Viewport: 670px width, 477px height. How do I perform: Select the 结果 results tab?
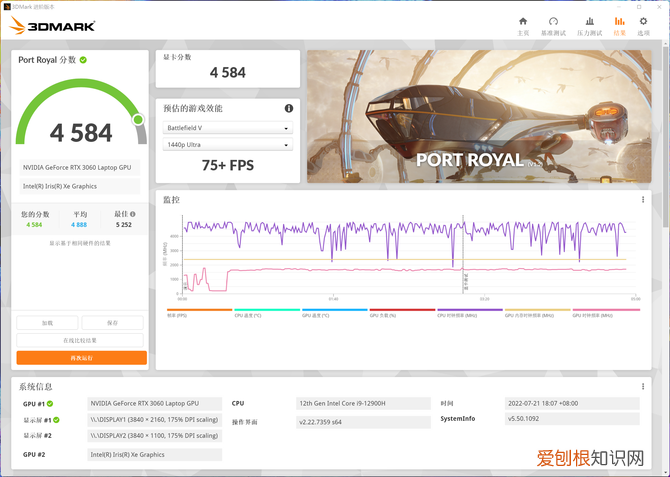point(619,25)
